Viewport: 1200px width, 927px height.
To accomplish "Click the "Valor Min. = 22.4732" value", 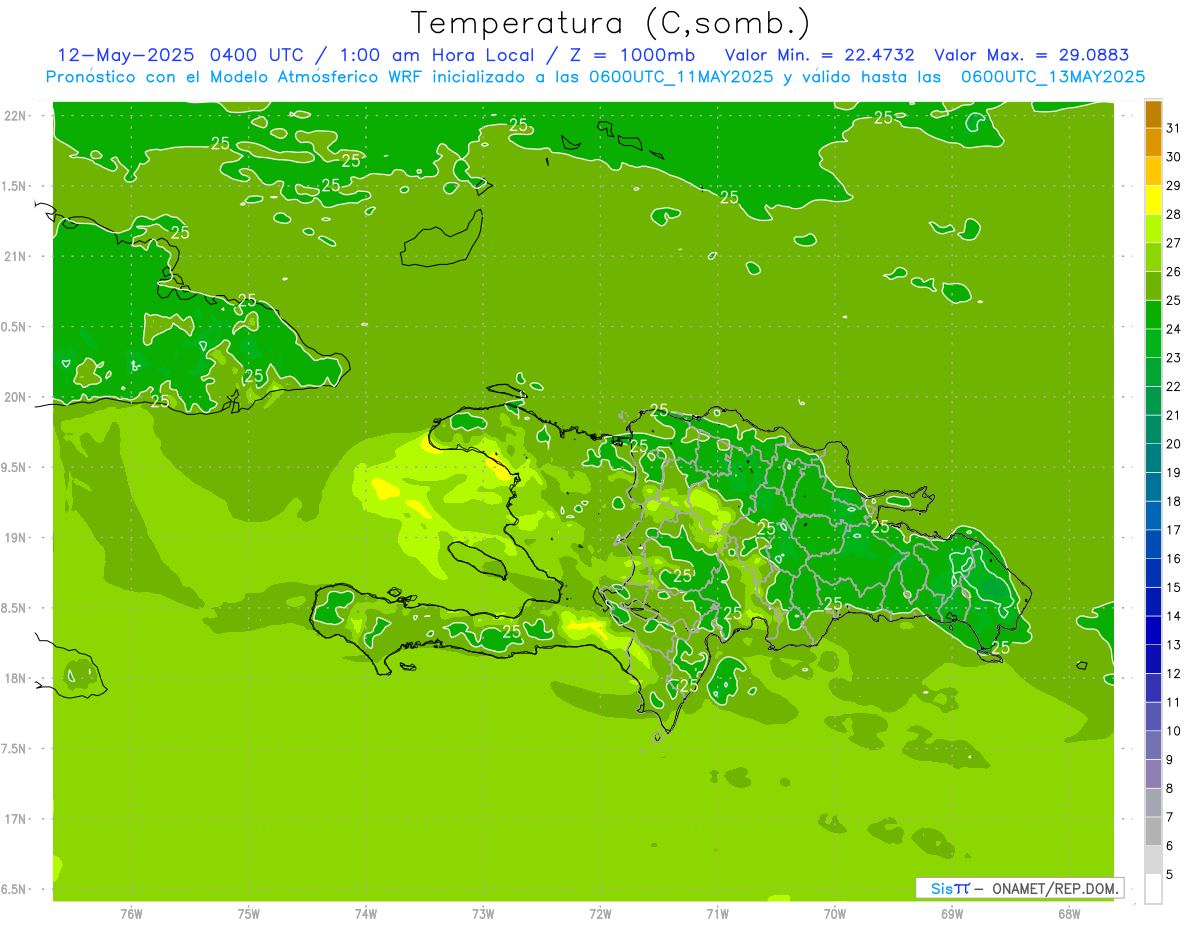I will click(x=819, y=55).
